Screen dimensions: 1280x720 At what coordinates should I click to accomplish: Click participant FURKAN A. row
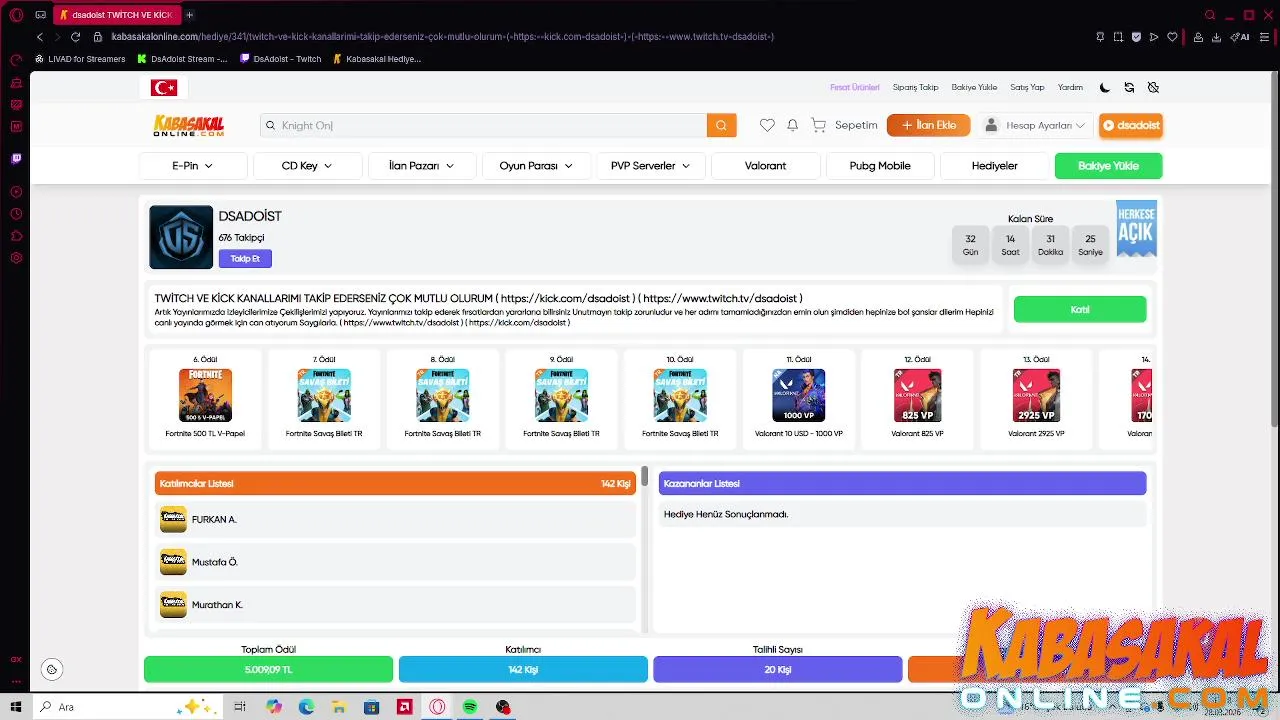point(395,519)
